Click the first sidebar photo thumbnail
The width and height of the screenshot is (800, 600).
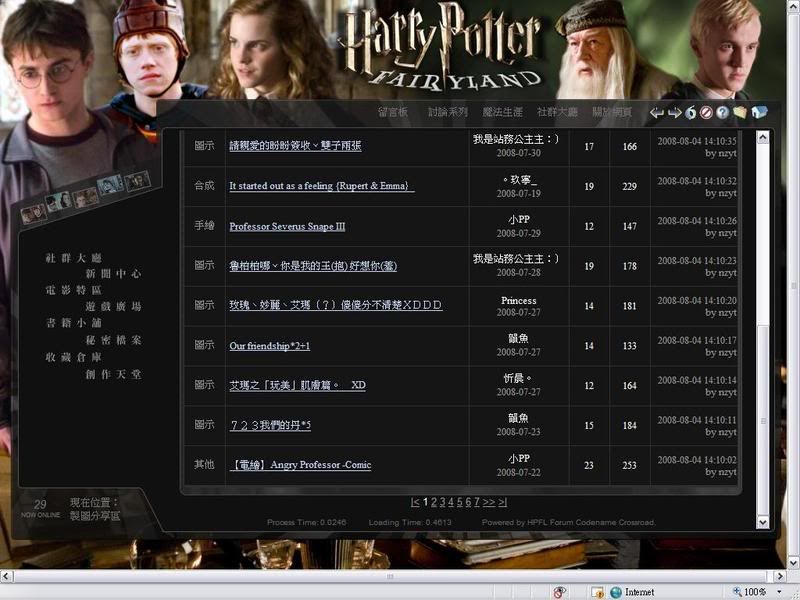click(x=33, y=213)
